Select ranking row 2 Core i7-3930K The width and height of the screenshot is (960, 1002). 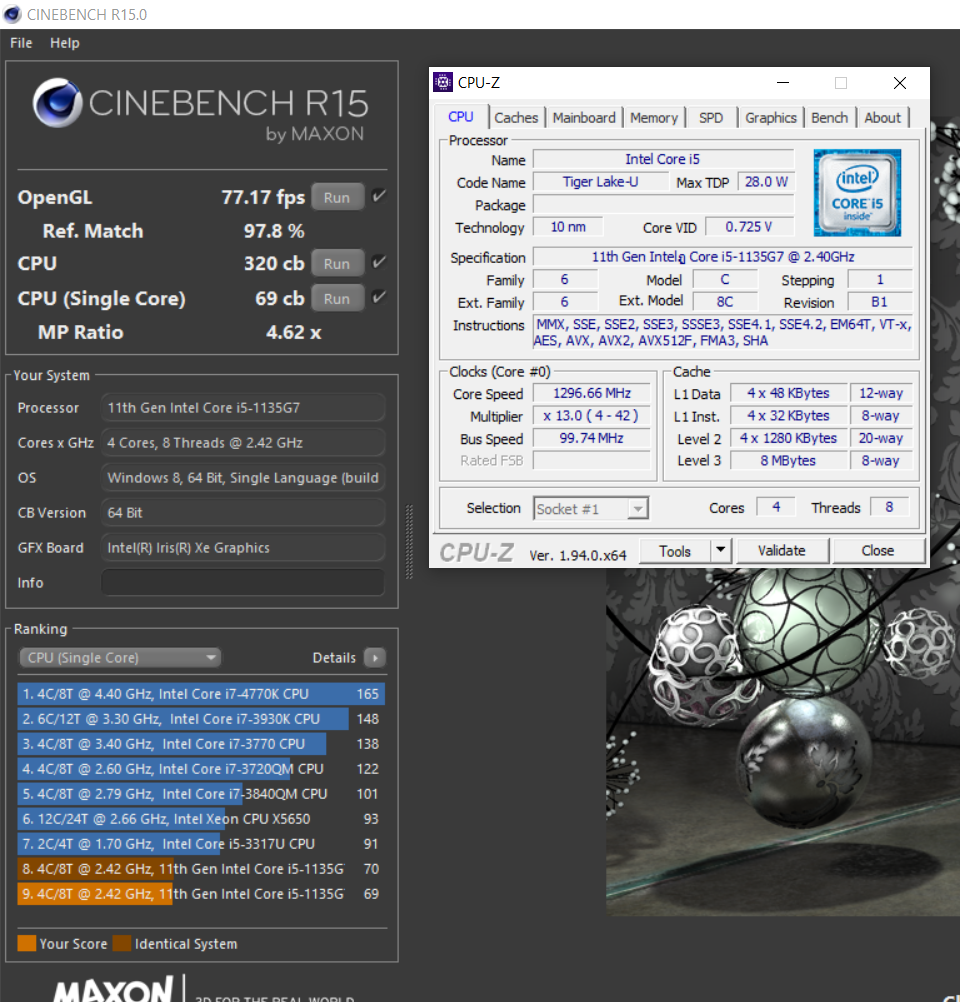[201, 719]
